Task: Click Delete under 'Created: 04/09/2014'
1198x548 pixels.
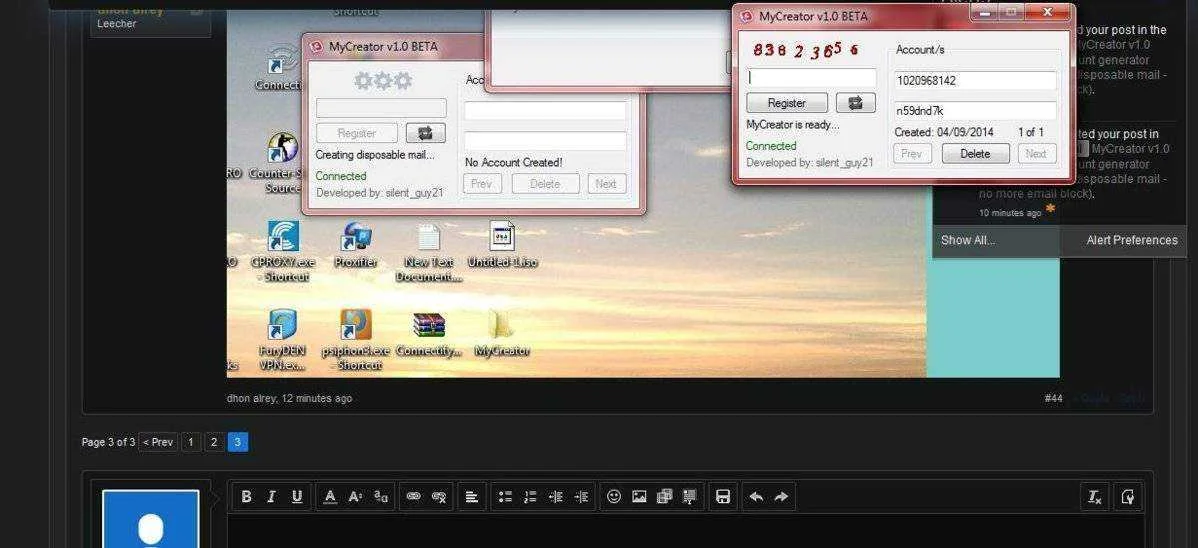Action: coord(975,154)
